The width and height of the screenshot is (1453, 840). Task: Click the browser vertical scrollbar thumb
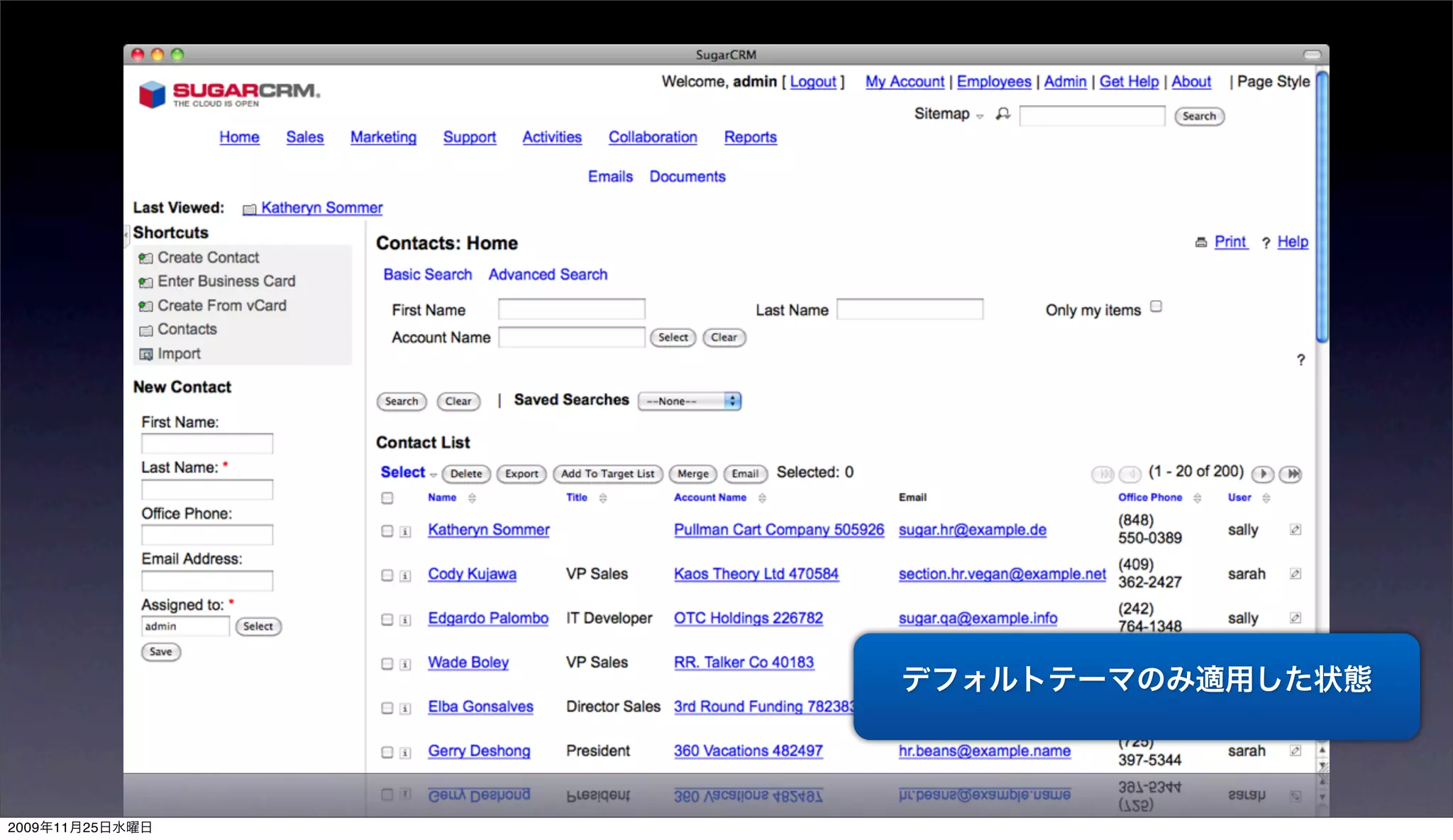1321,206
